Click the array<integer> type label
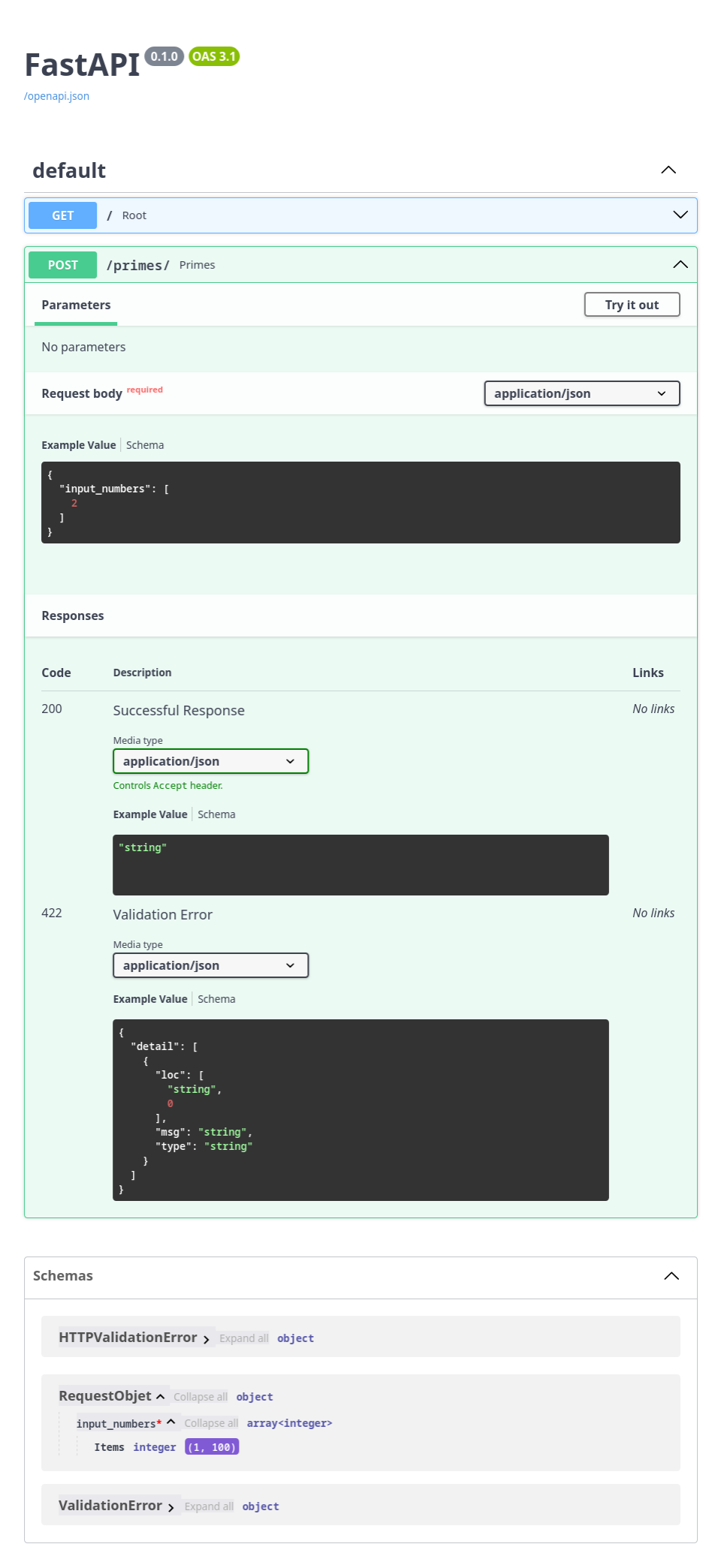The height and width of the screenshot is (1568, 721). tap(289, 1423)
